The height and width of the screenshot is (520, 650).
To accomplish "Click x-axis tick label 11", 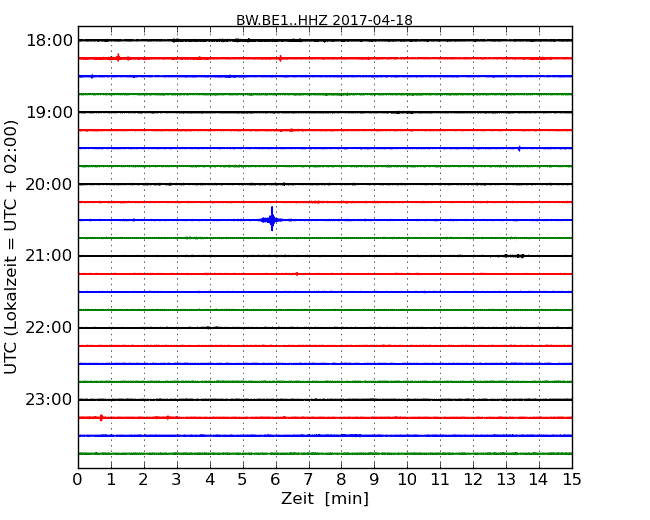I will tap(440, 480).
